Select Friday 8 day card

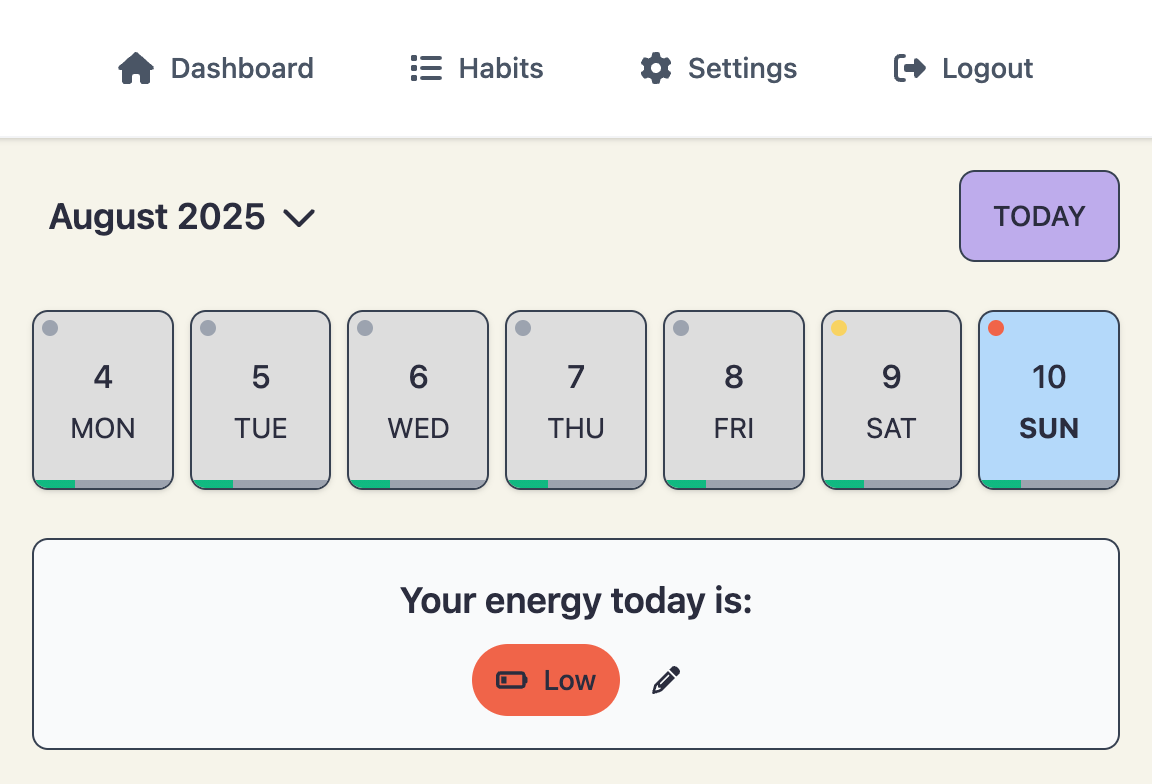pyautogui.click(x=733, y=400)
